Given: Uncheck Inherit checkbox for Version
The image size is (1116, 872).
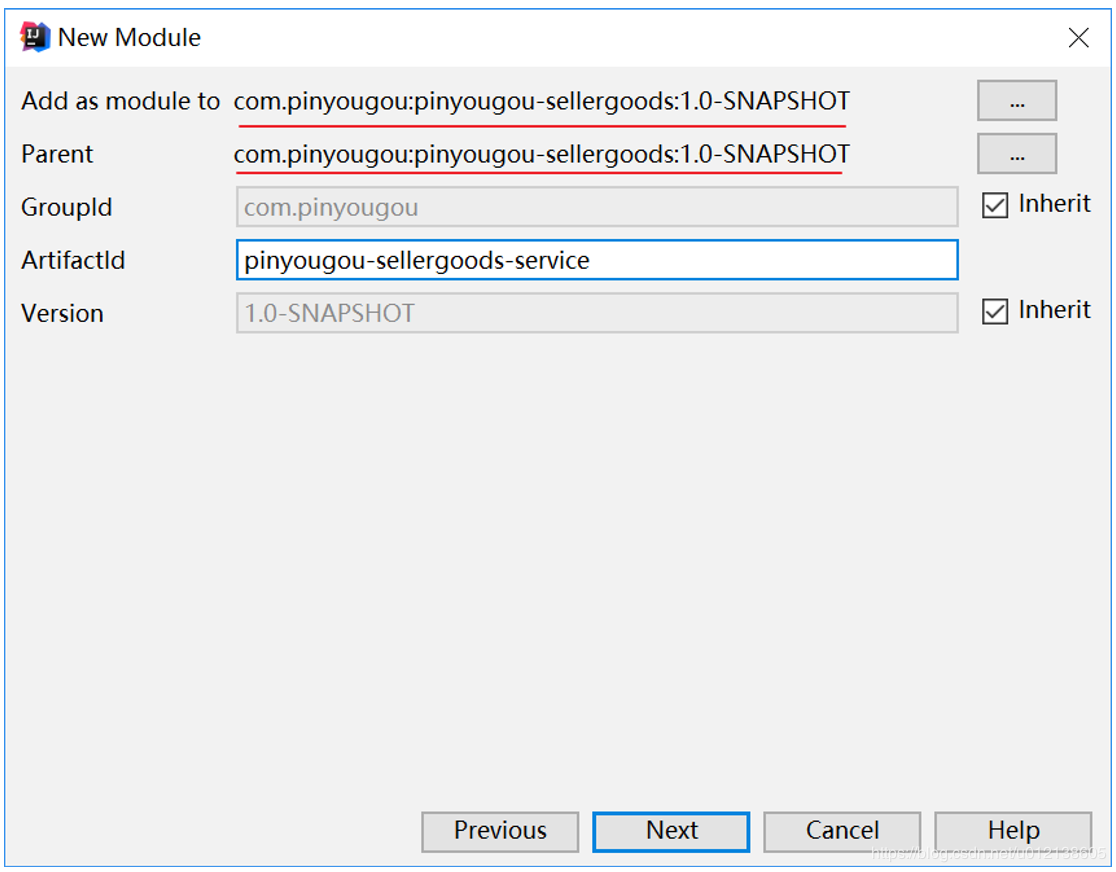Looking at the screenshot, I should click(994, 311).
